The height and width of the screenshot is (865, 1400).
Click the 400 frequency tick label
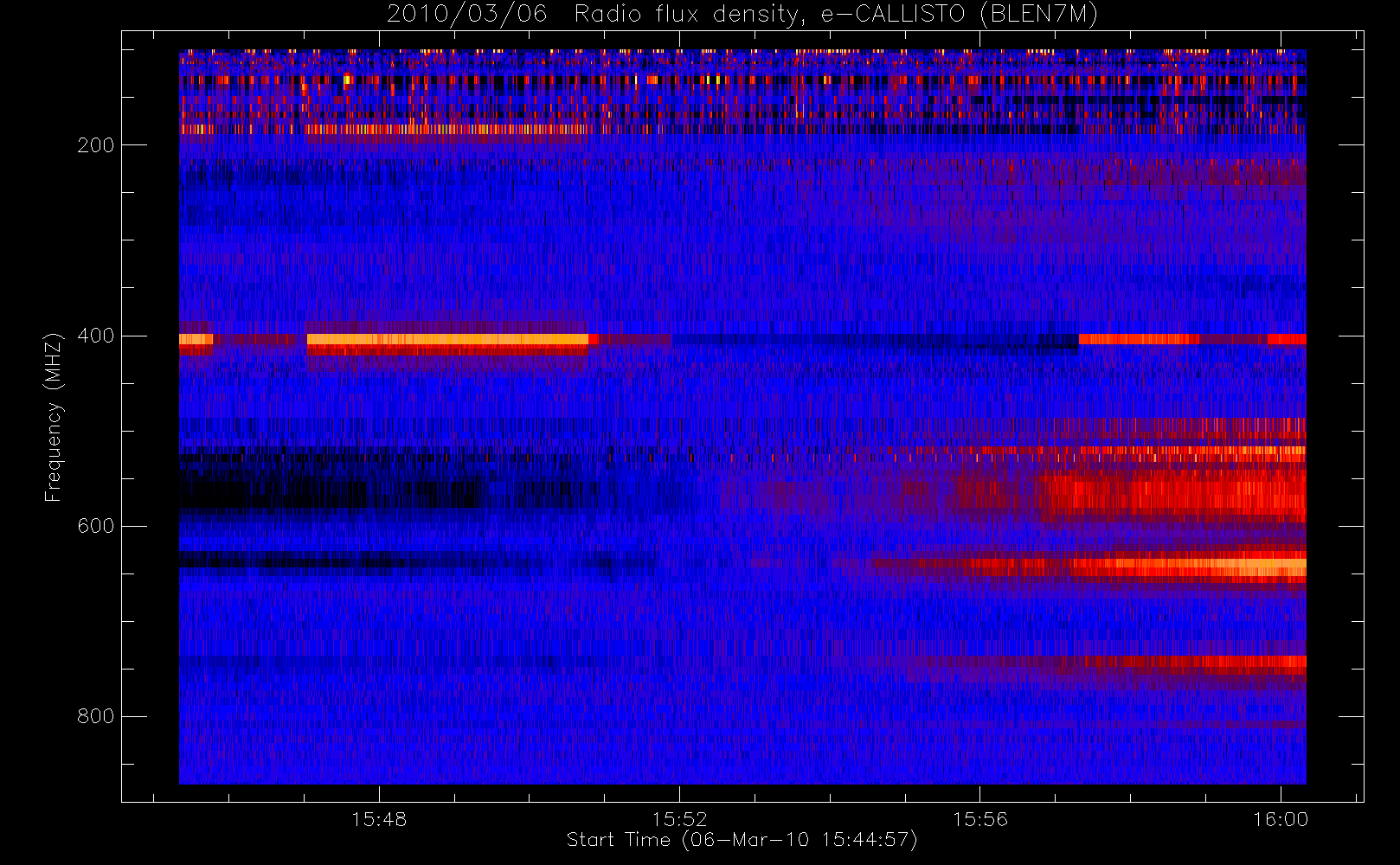pyautogui.click(x=96, y=336)
